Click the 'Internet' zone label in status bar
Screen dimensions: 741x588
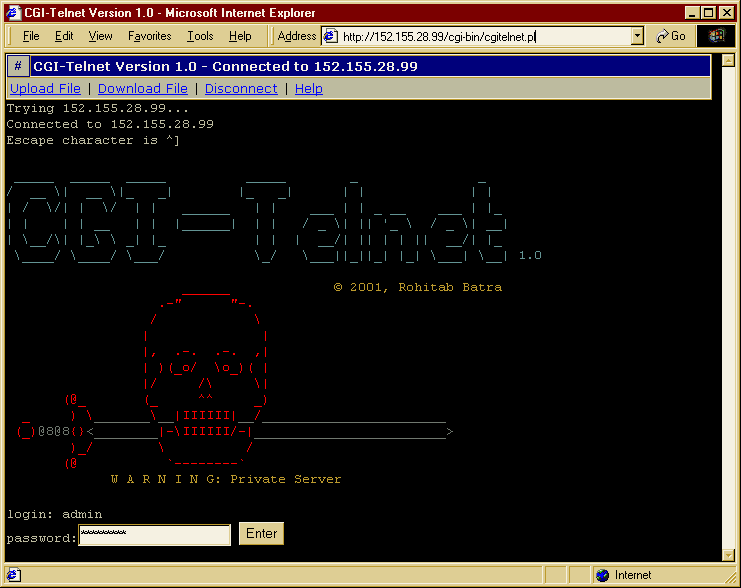[633, 575]
